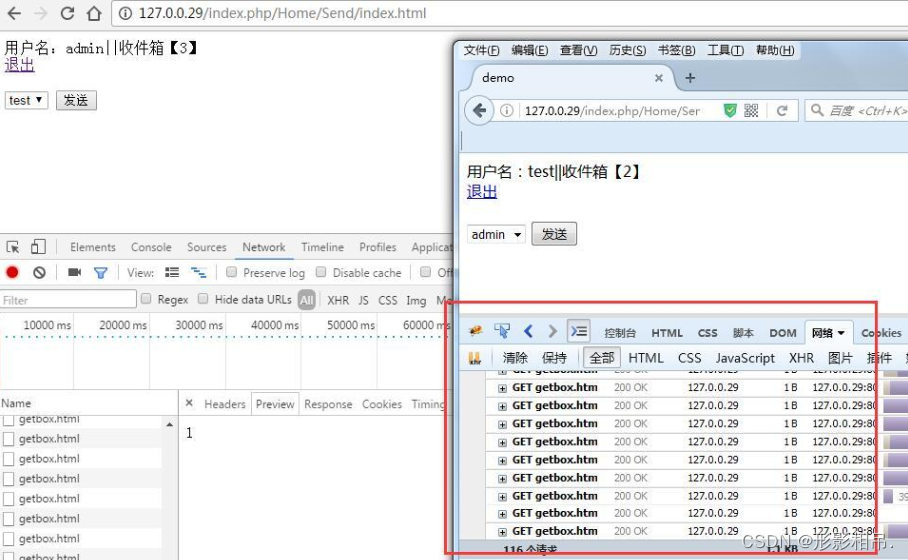Click Chrome forward arrow button
Screen dimensions: 908x560
point(41,13)
